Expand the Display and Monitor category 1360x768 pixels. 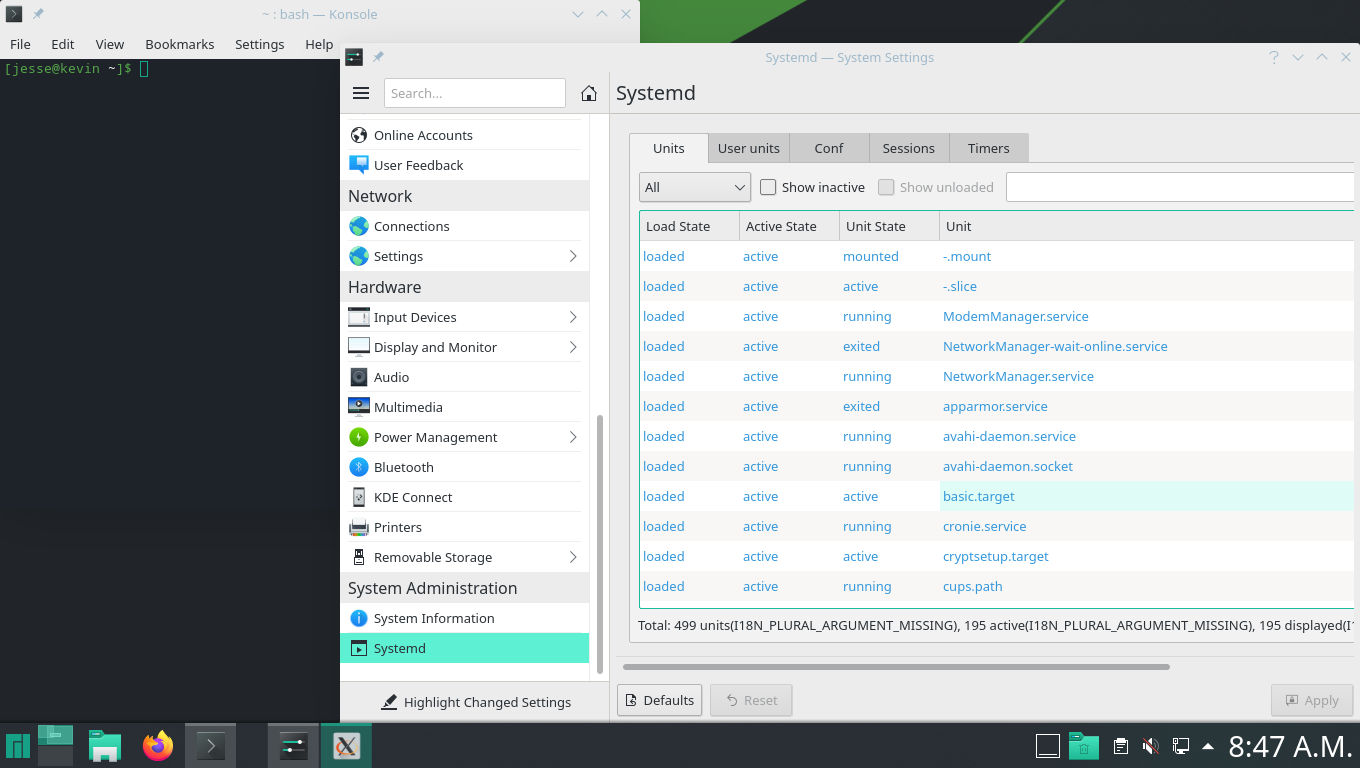573,347
